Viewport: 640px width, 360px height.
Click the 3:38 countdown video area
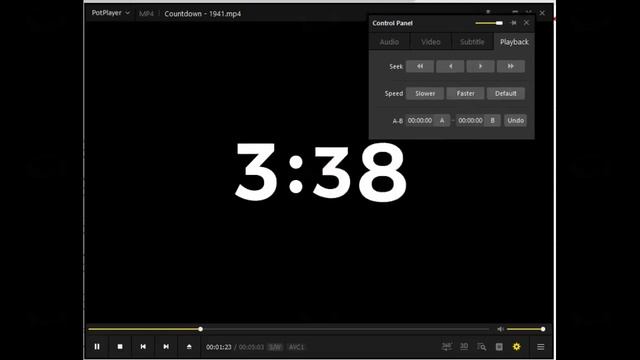[x=320, y=172]
